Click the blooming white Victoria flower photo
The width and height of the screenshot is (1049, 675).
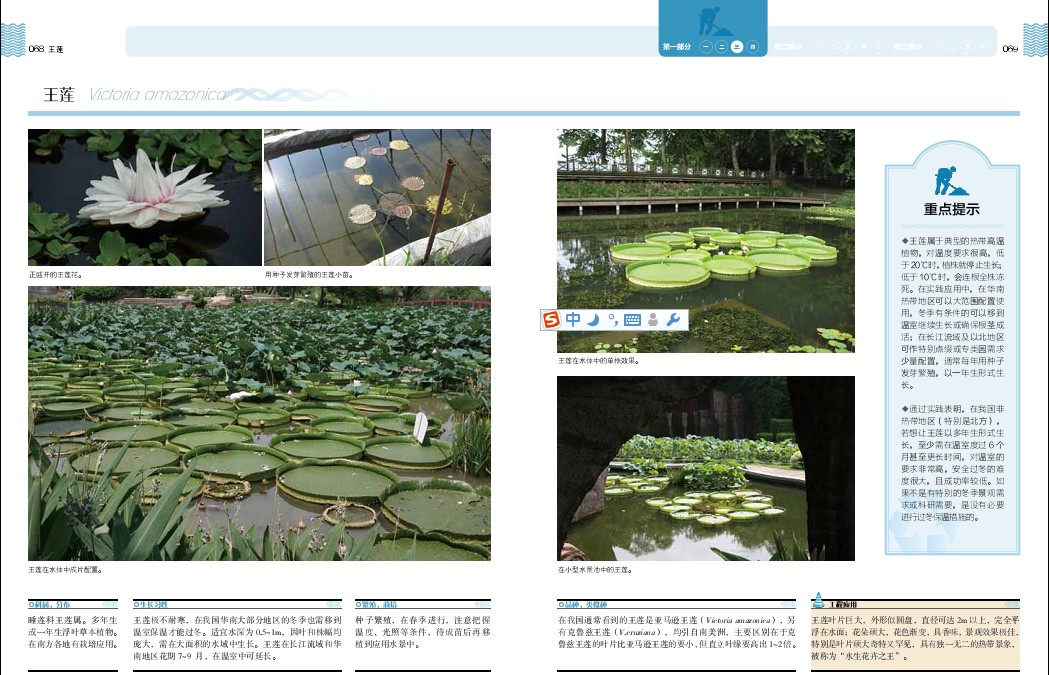(144, 197)
